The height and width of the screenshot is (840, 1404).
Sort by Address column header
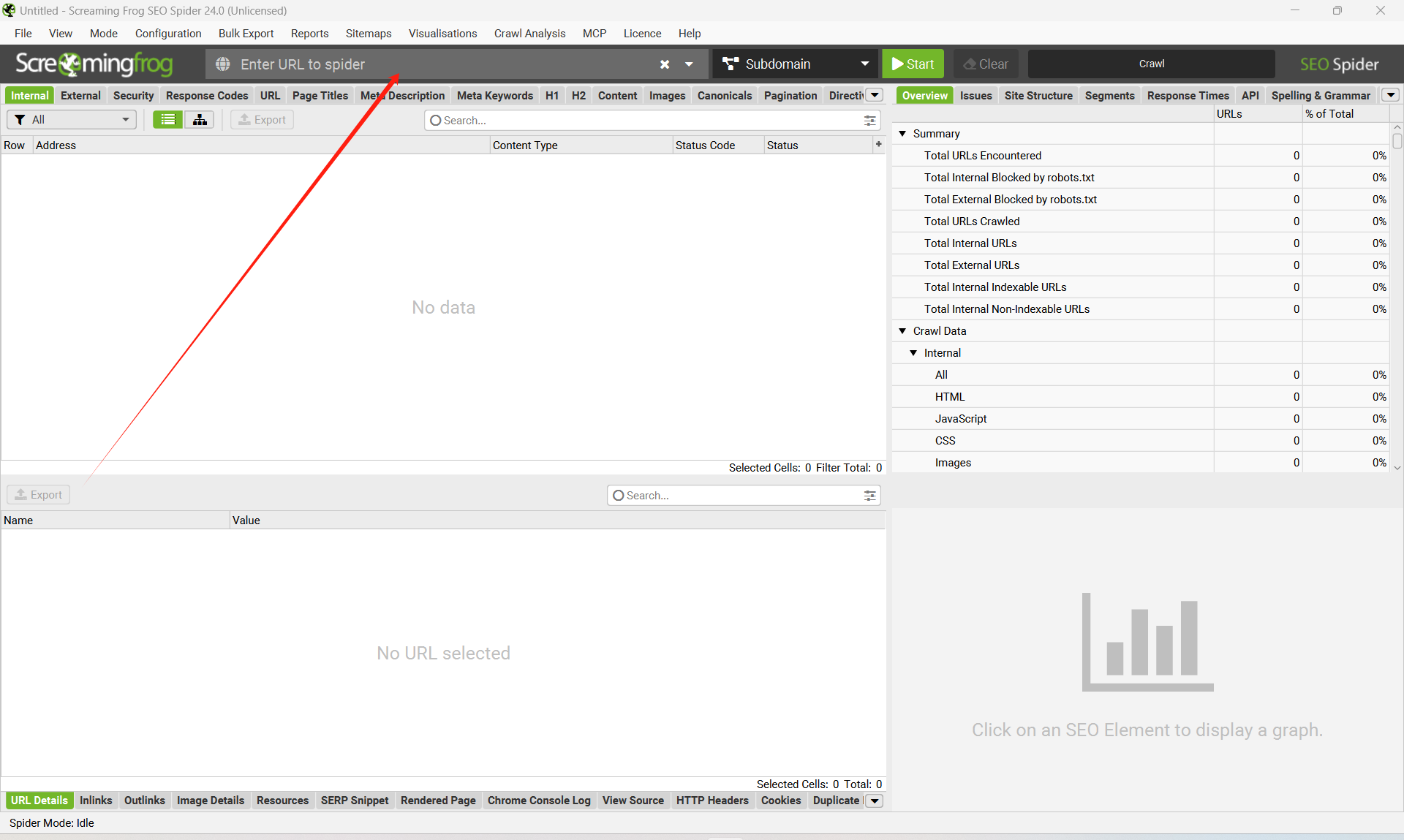(261, 145)
